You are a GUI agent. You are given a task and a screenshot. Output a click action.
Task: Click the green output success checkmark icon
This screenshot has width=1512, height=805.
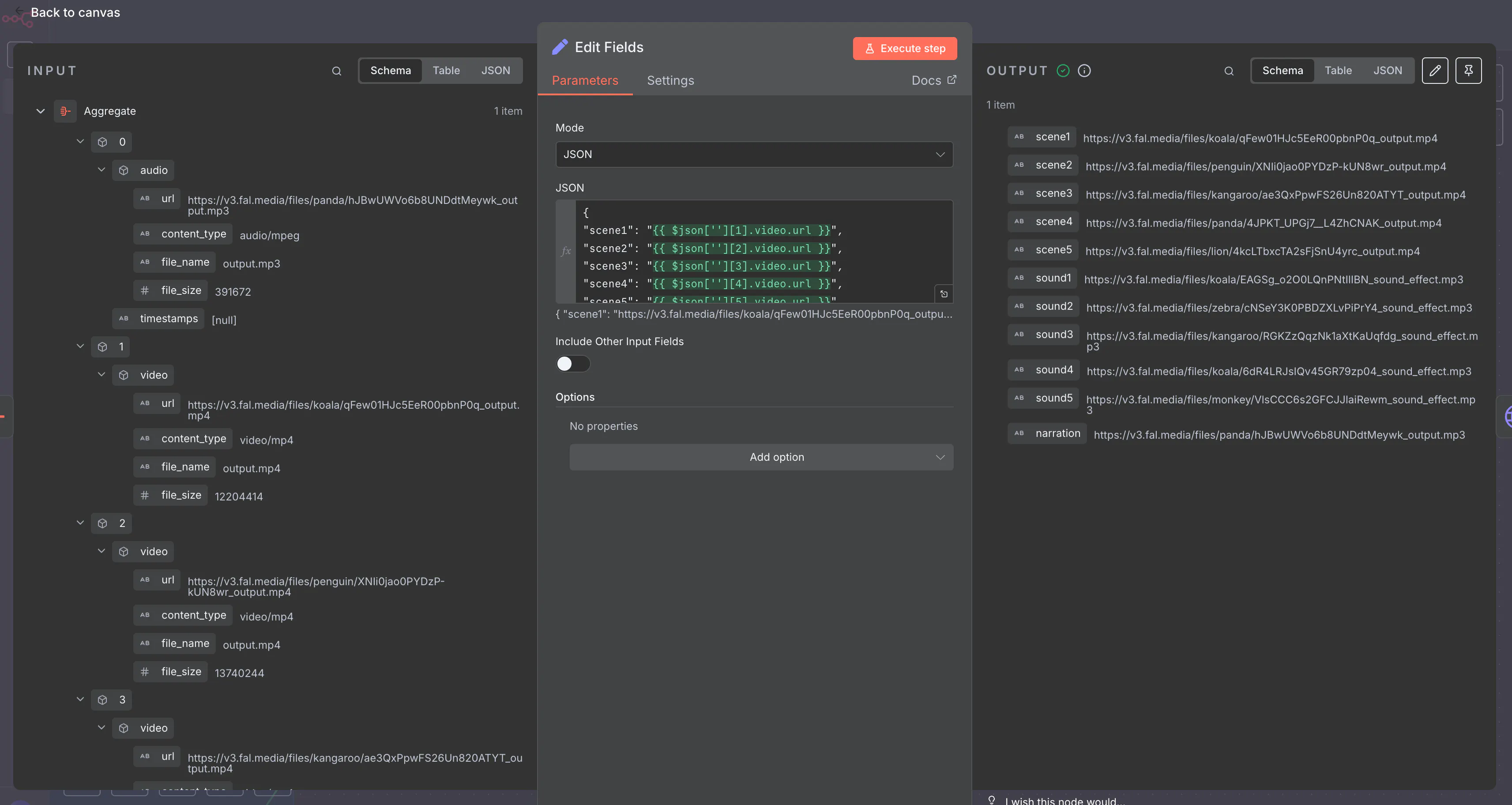click(x=1063, y=71)
